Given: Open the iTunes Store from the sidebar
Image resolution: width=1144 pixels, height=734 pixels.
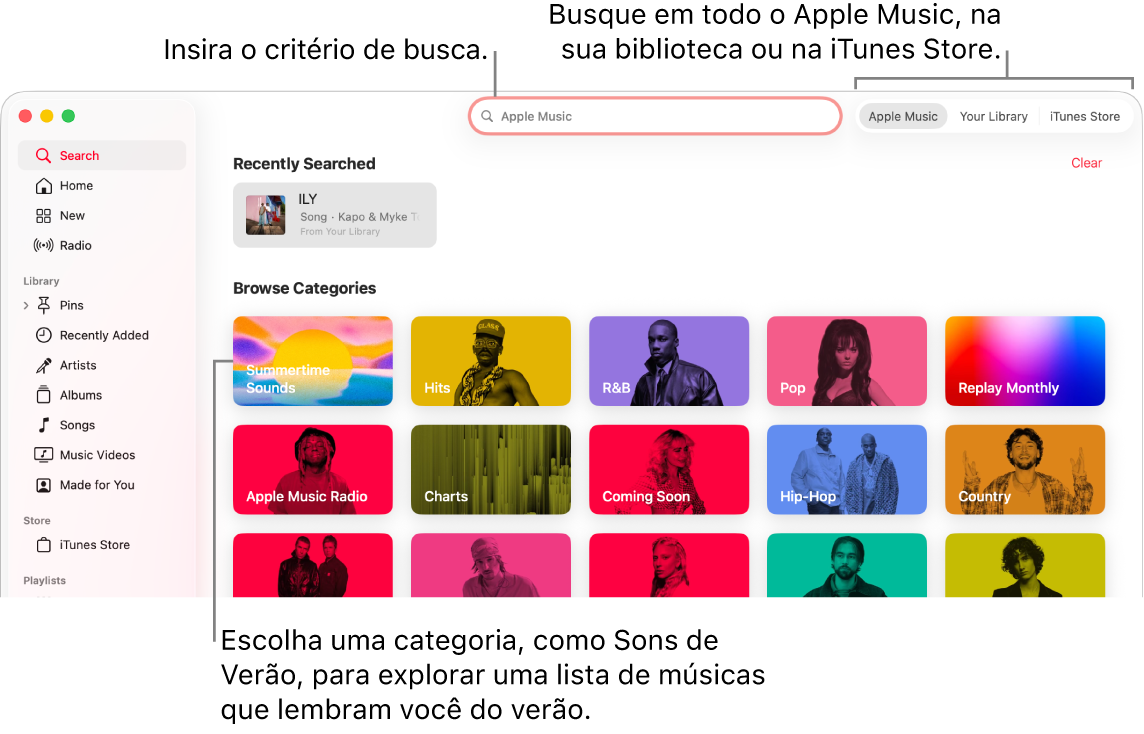Looking at the screenshot, I should (x=92, y=544).
